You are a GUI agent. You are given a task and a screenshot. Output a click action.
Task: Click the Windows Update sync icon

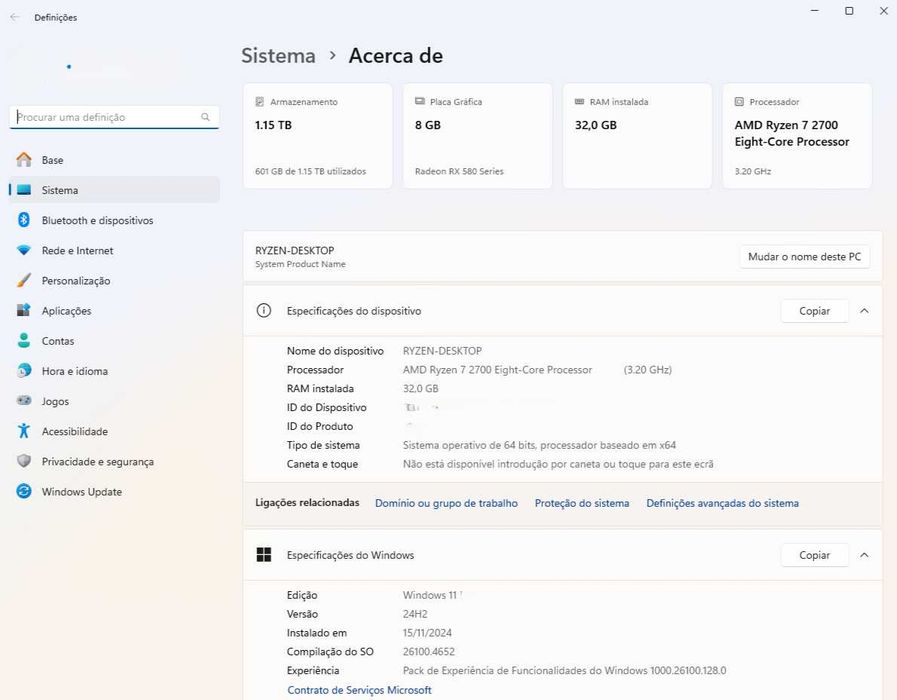click(x=24, y=491)
